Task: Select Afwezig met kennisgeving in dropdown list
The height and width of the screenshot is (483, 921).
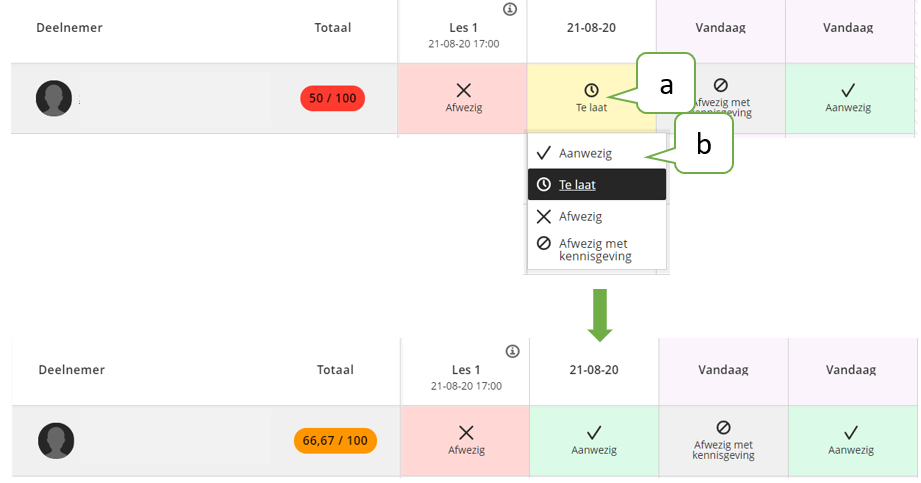Action: (597, 250)
